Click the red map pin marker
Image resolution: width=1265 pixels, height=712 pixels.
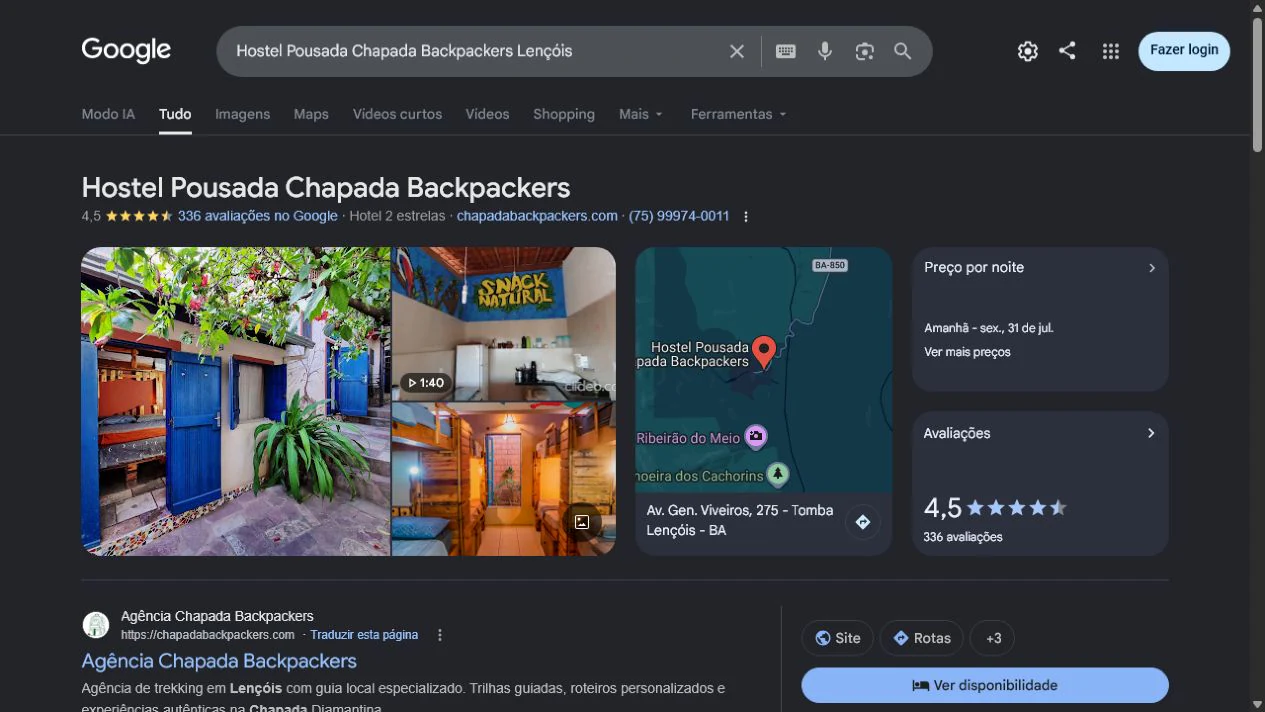(x=764, y=353)
